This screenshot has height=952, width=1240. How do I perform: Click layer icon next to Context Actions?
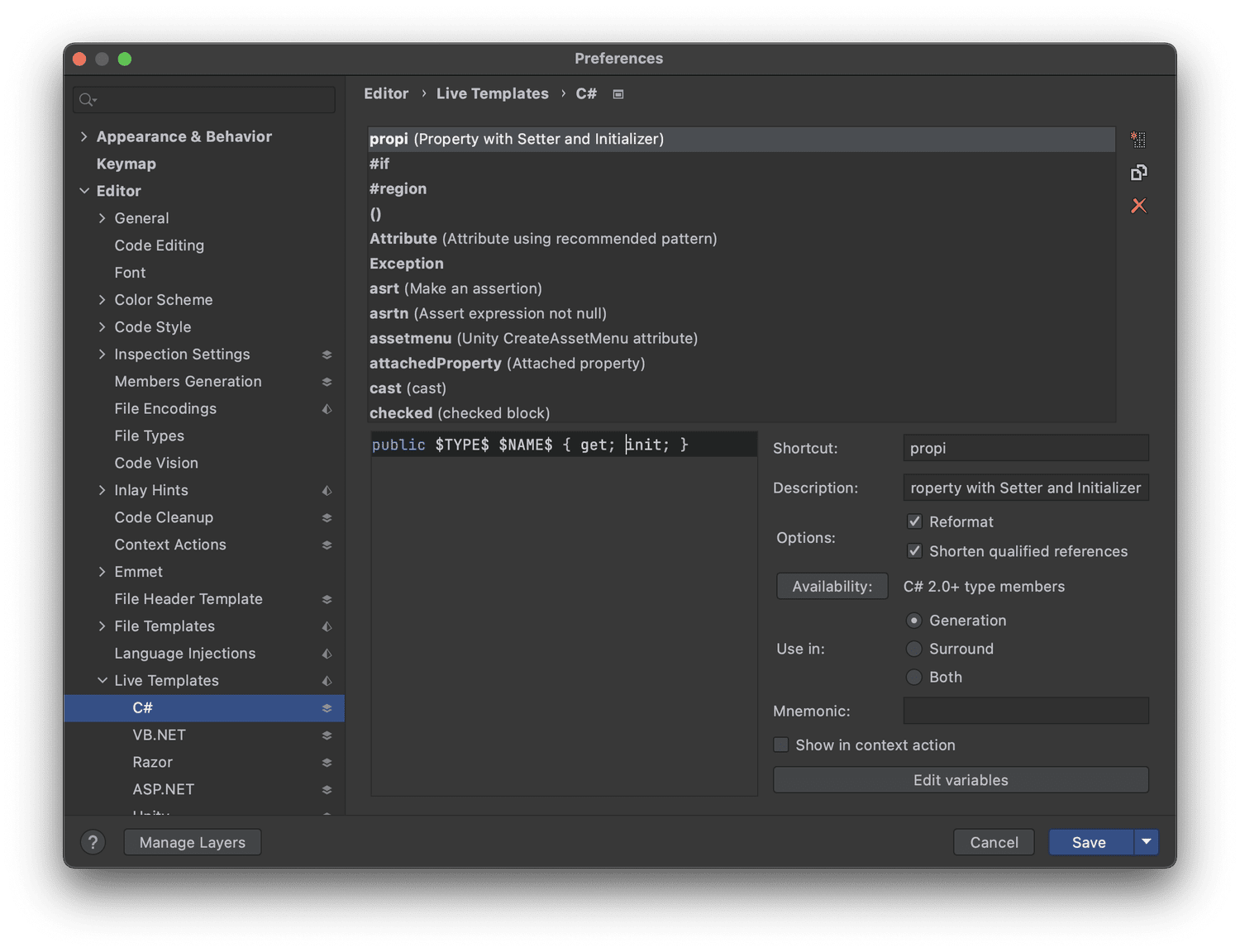tap(327, 545)
